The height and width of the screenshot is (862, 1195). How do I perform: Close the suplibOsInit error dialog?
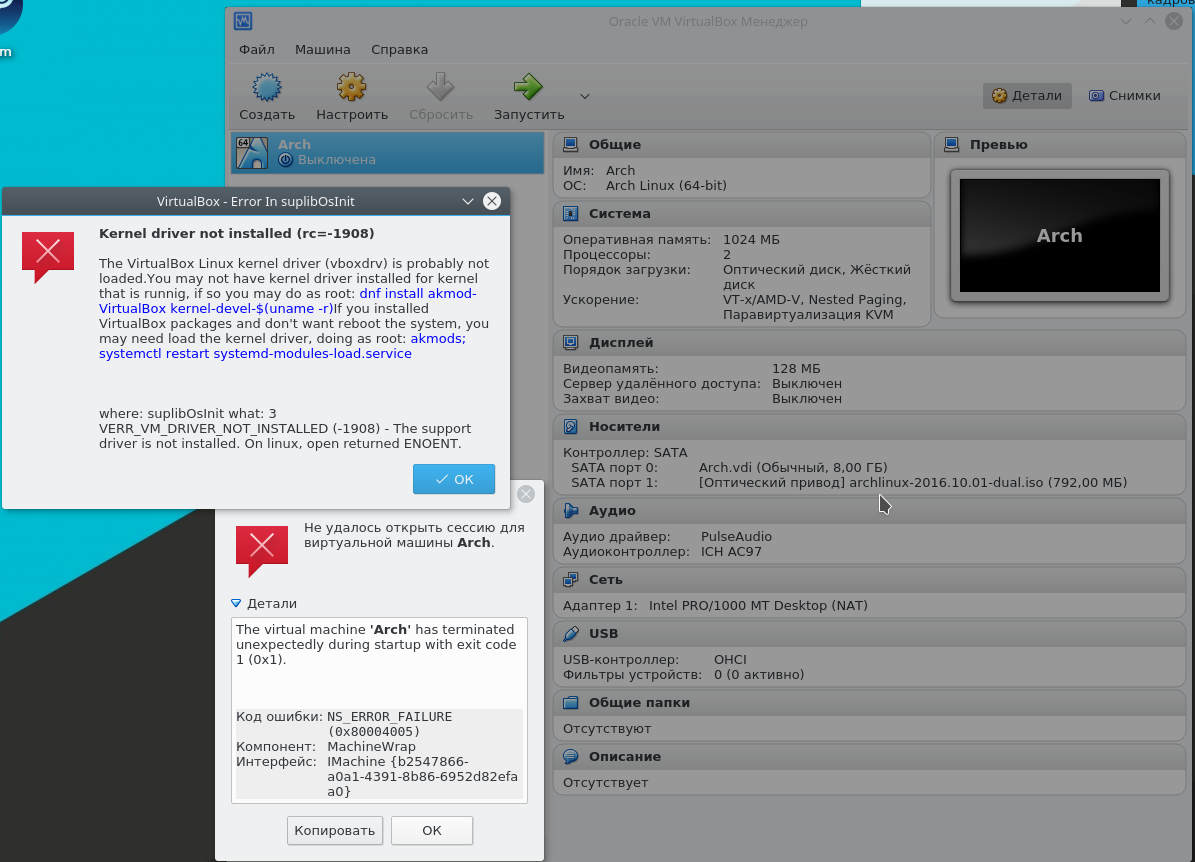coord(492,201)
